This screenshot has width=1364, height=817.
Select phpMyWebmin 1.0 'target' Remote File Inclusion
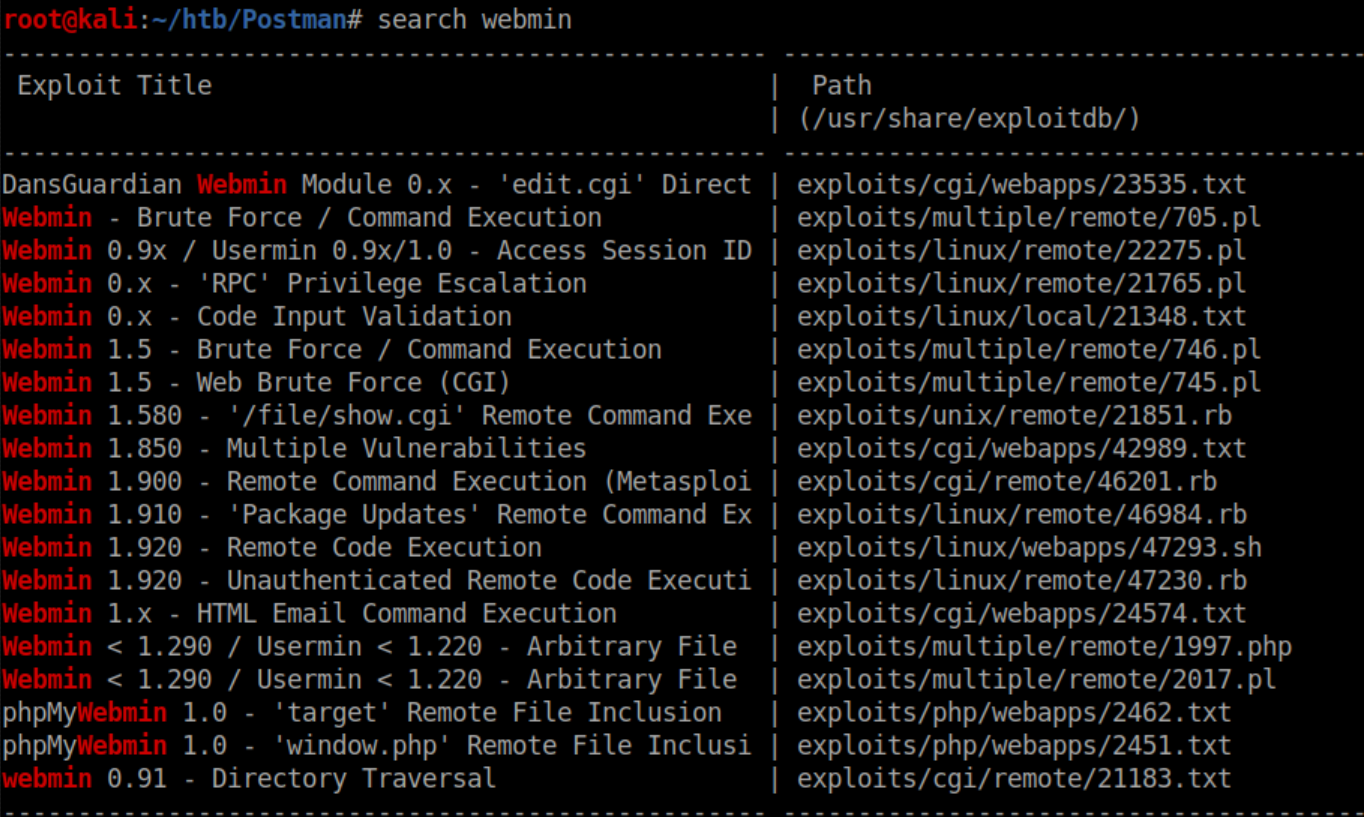[361, 713]
